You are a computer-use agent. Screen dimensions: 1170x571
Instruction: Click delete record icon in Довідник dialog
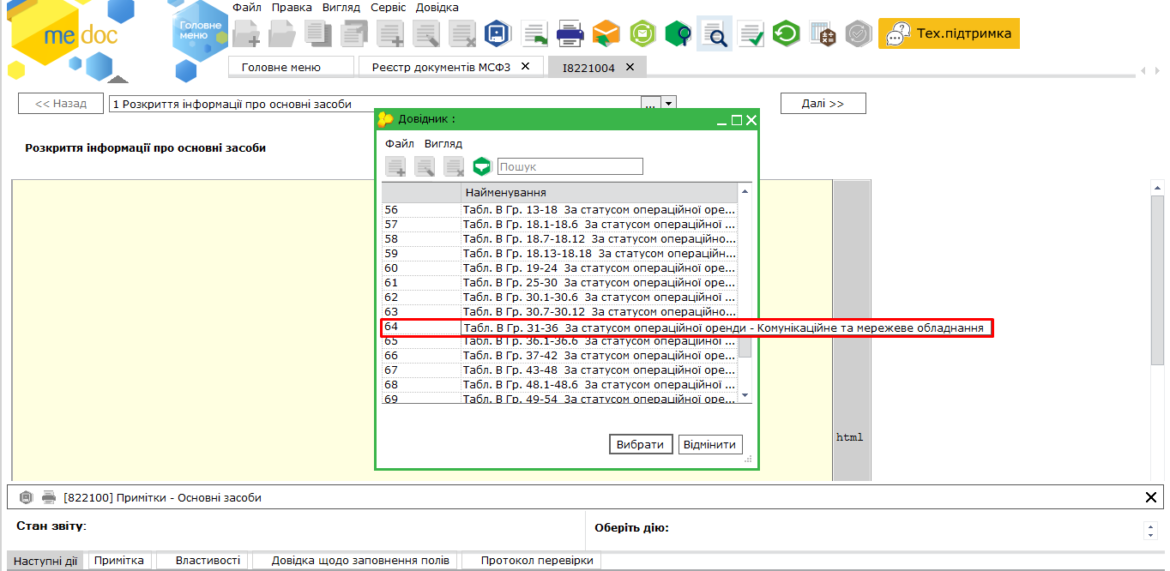(x=454, y=166)
